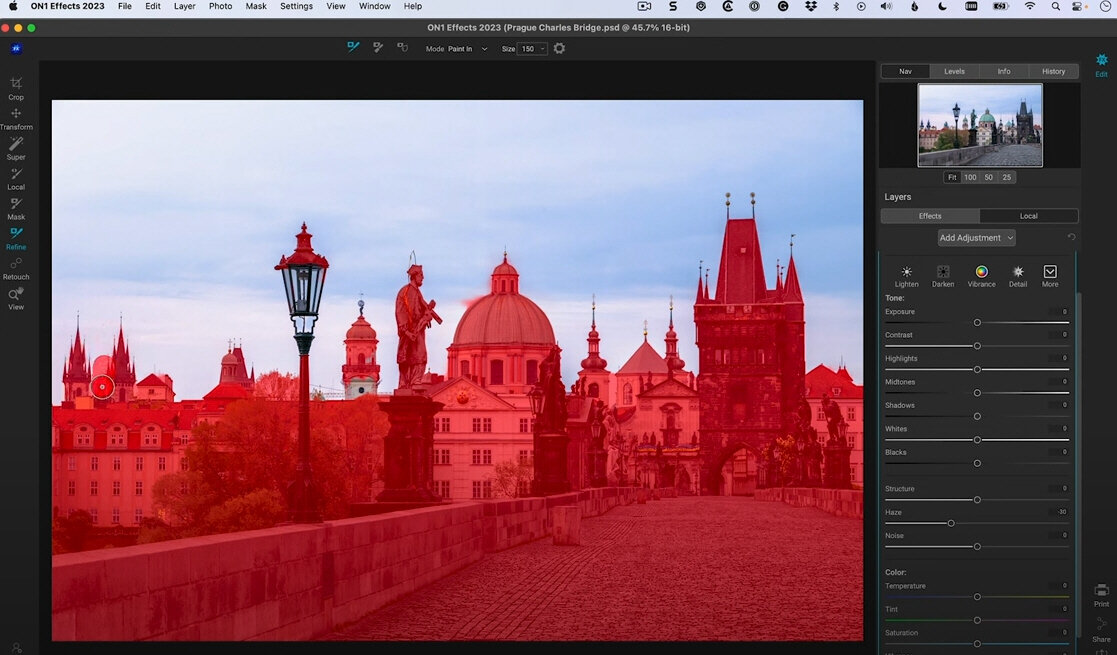Image resolution: width=1117 pixels, height=655 pixels.
Task: Click the navigator preview thumbnail
Action: (980, 125)
